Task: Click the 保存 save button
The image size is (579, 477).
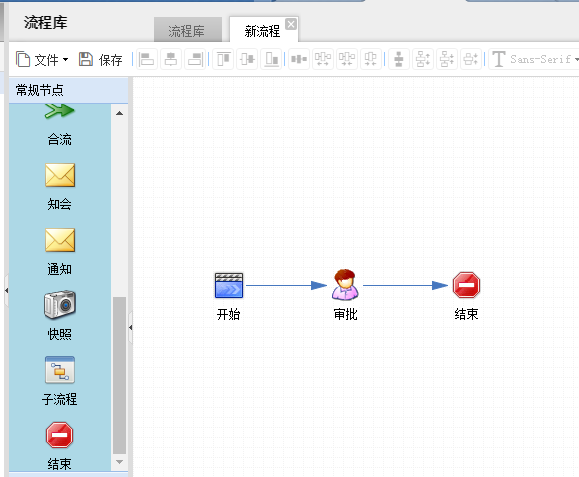Action: (100, 59)
